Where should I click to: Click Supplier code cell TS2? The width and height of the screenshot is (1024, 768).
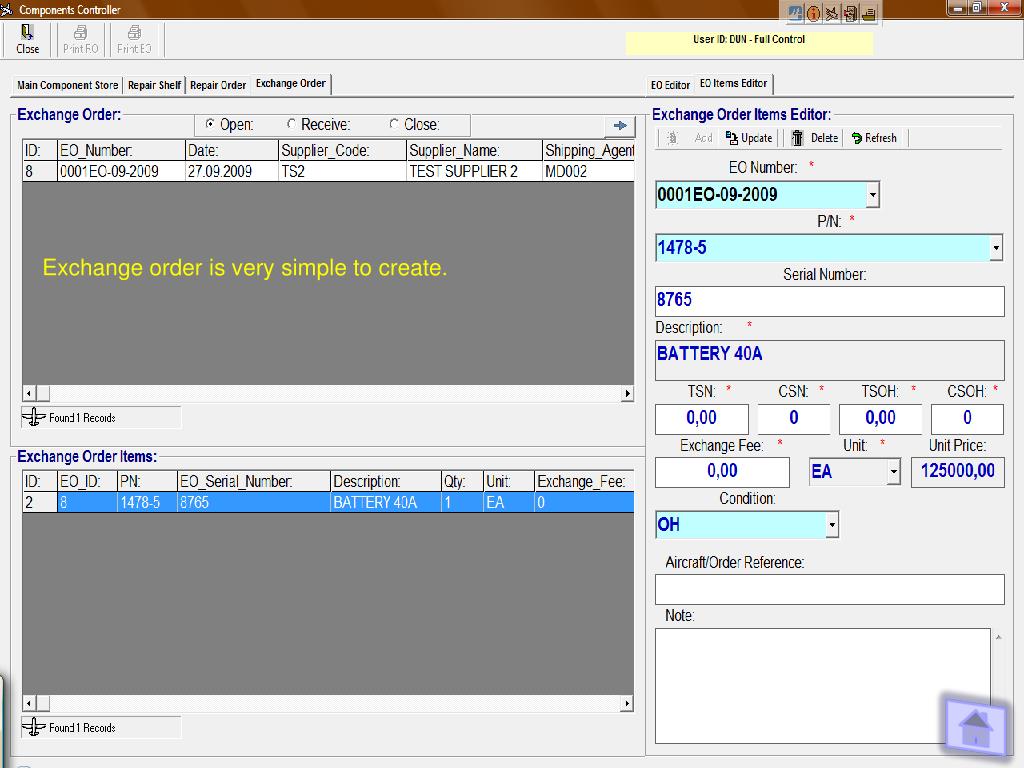[342, 171]
